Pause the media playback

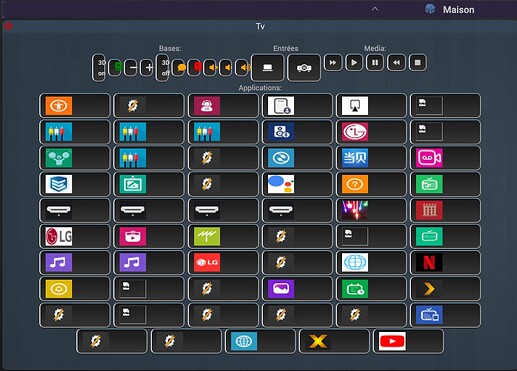coord(375,62)
